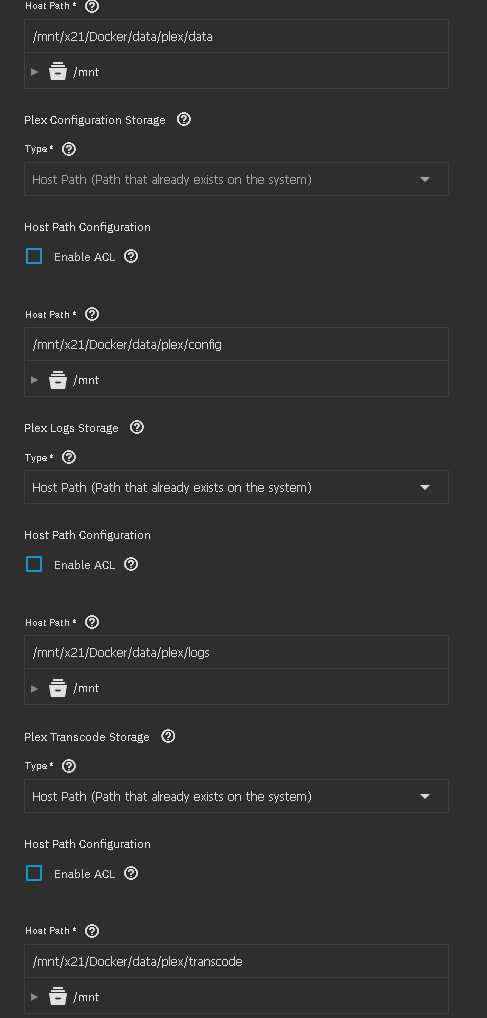Enable ACL checkbox under Plex Transcode Storage
This screenshot has width=487, height=1018.
pos(34,873)
